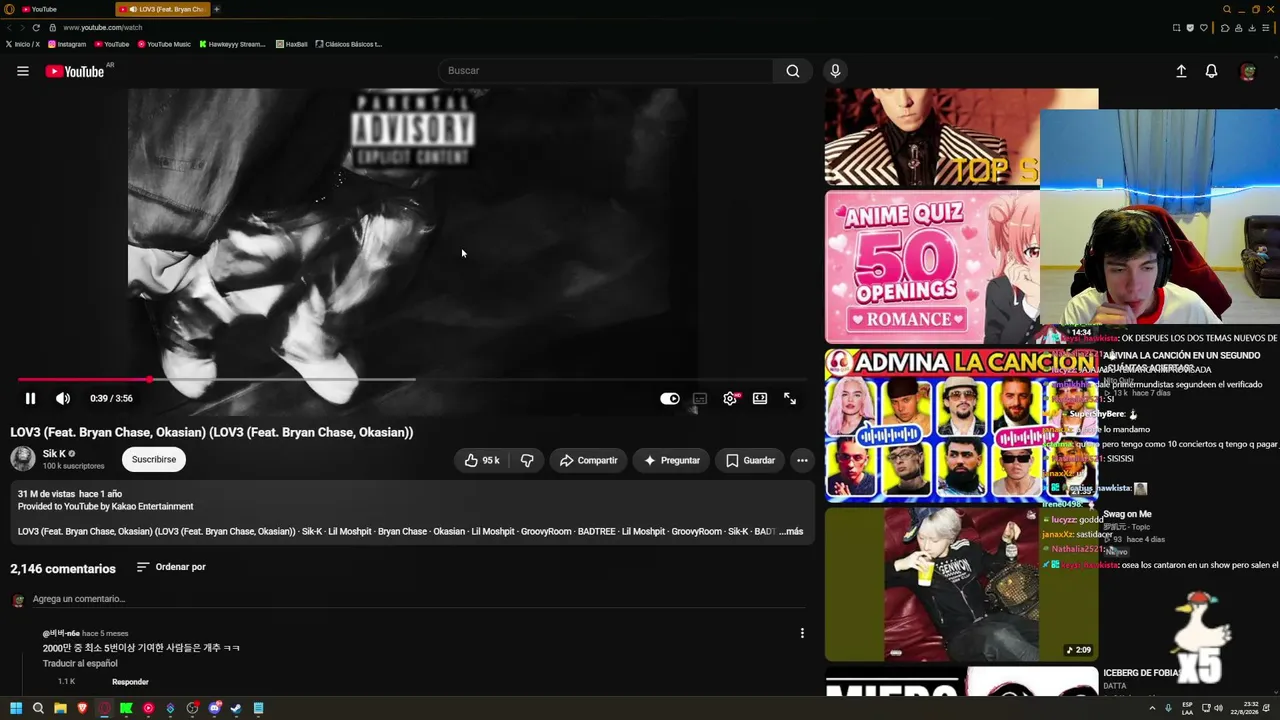Toggle the autoplay switch

pyautogui.click(x=670, y=398)
